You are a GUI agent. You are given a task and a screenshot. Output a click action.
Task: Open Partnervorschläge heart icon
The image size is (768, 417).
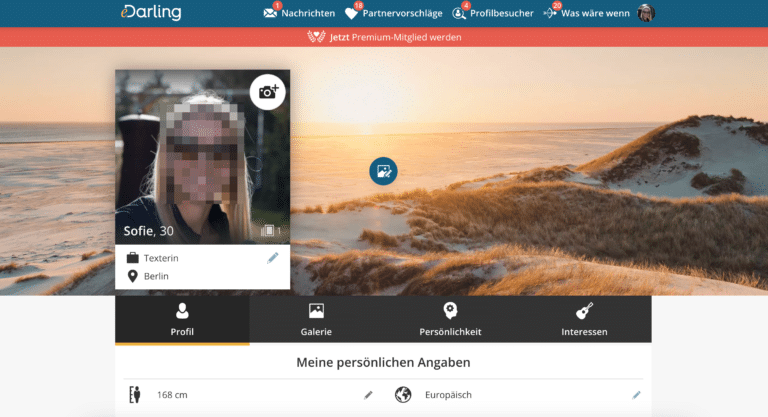point(351,14)
